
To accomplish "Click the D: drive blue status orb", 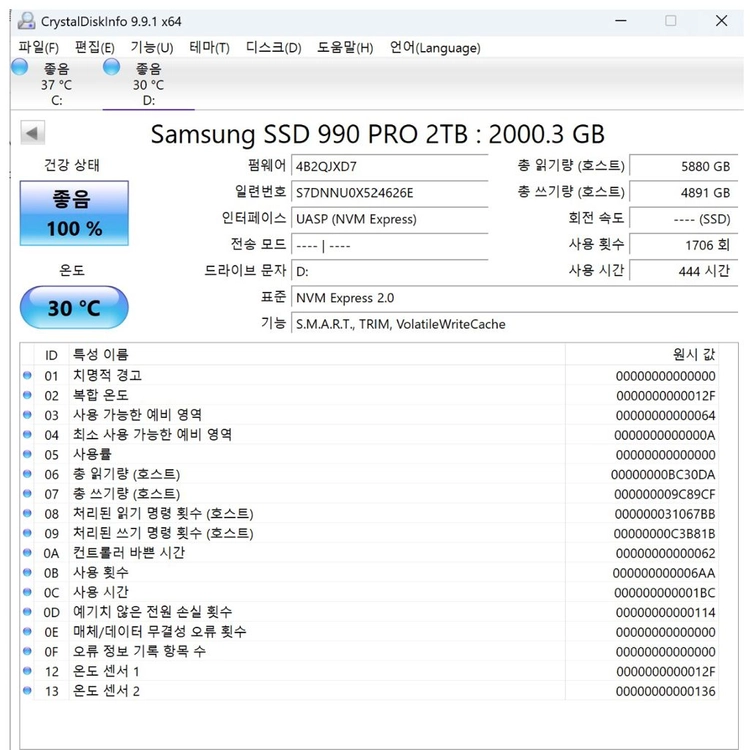I will click(x=111, y=67).
